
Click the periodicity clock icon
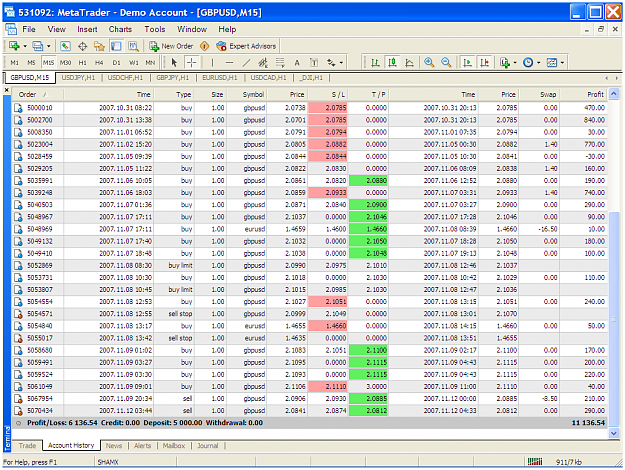[528, 63]
